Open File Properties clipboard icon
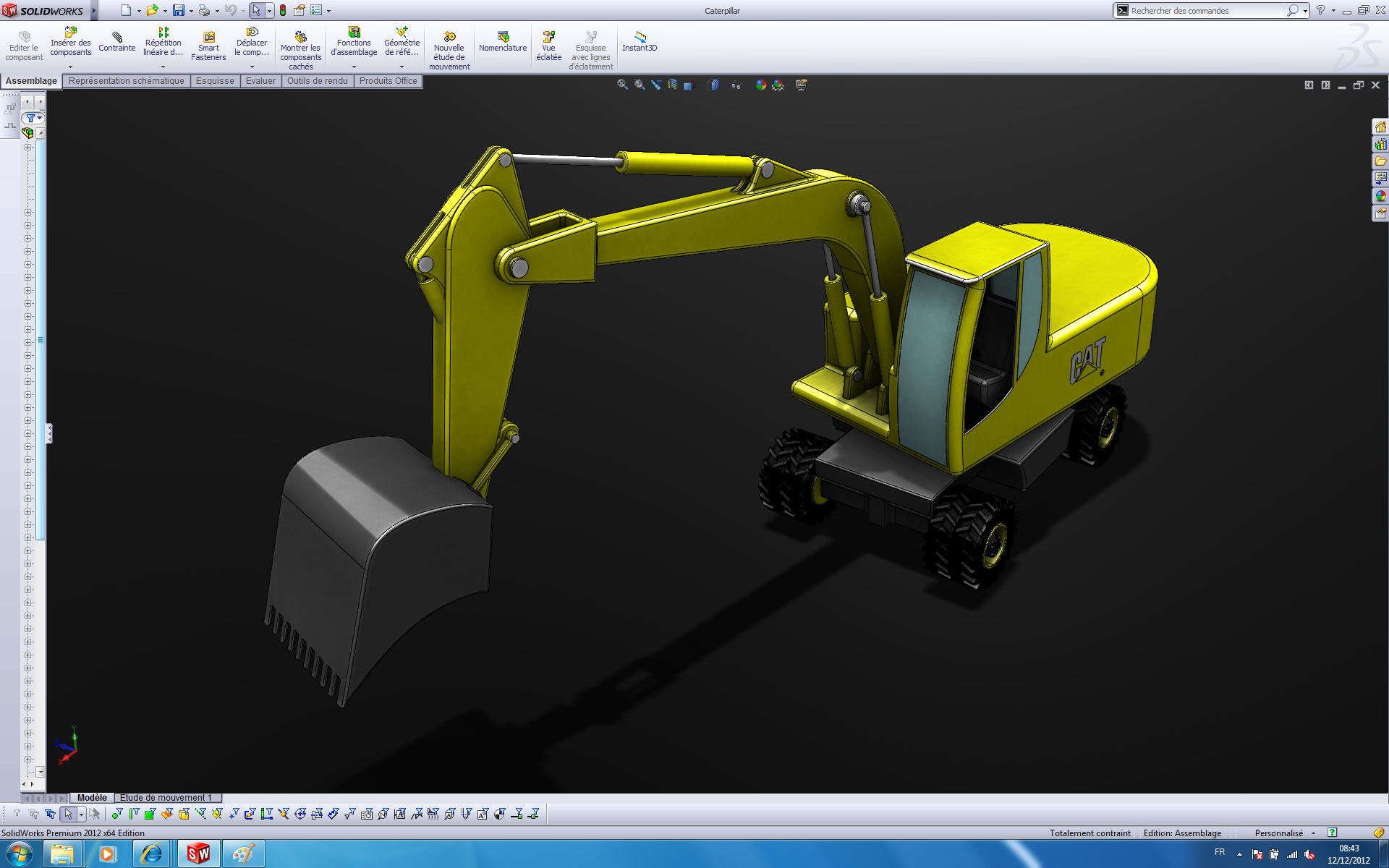The width and height of the screenshot is (1389, 868). [299, 10]
